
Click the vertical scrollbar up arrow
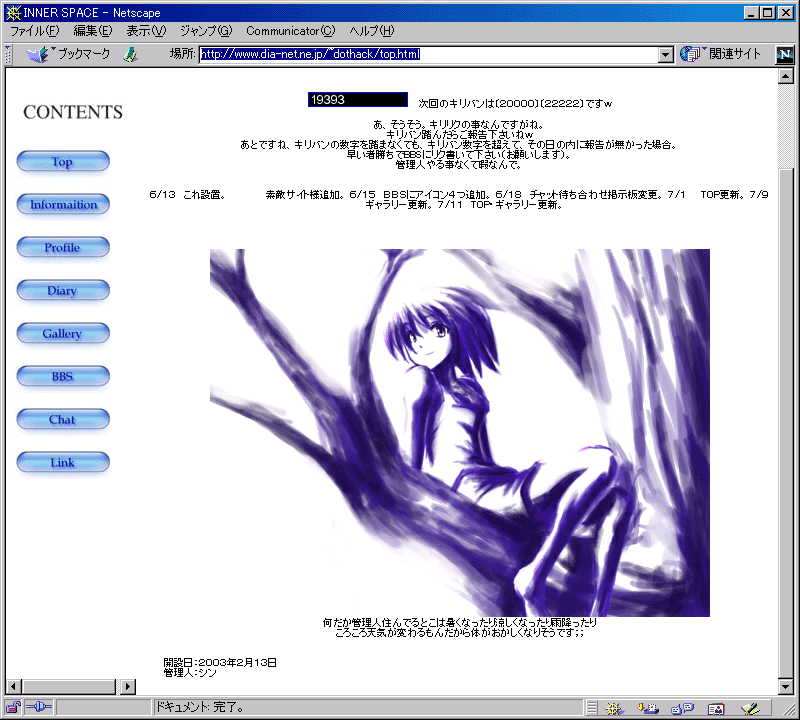coord(786,77)
